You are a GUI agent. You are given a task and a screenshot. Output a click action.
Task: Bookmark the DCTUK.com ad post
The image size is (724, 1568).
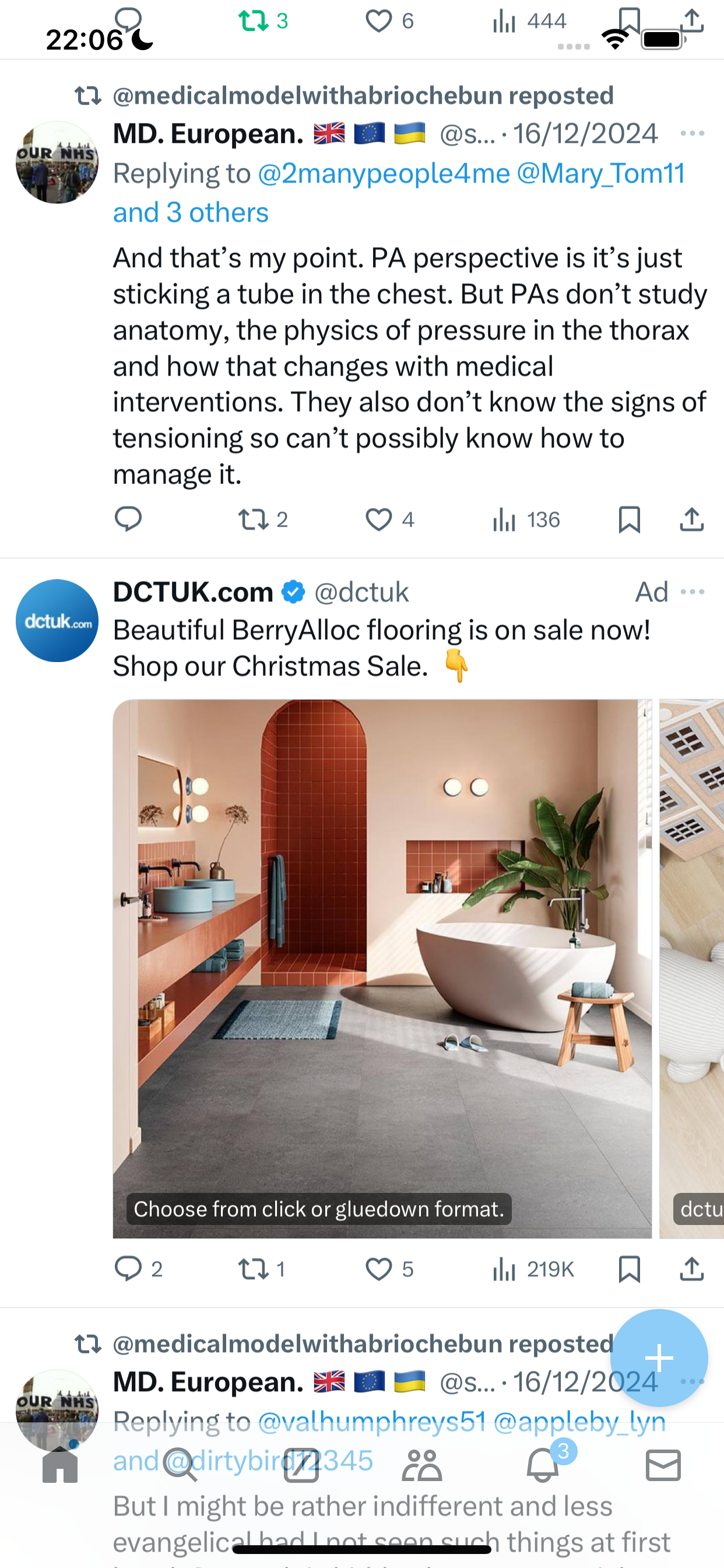[629, 1269]
